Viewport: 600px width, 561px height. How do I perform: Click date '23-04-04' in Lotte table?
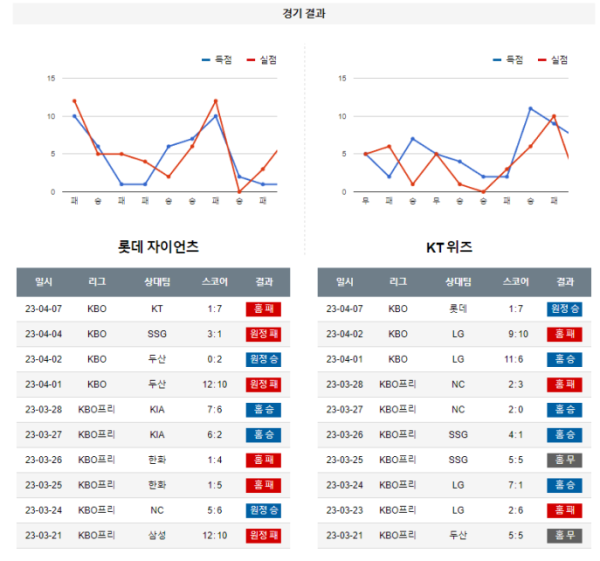44,334
